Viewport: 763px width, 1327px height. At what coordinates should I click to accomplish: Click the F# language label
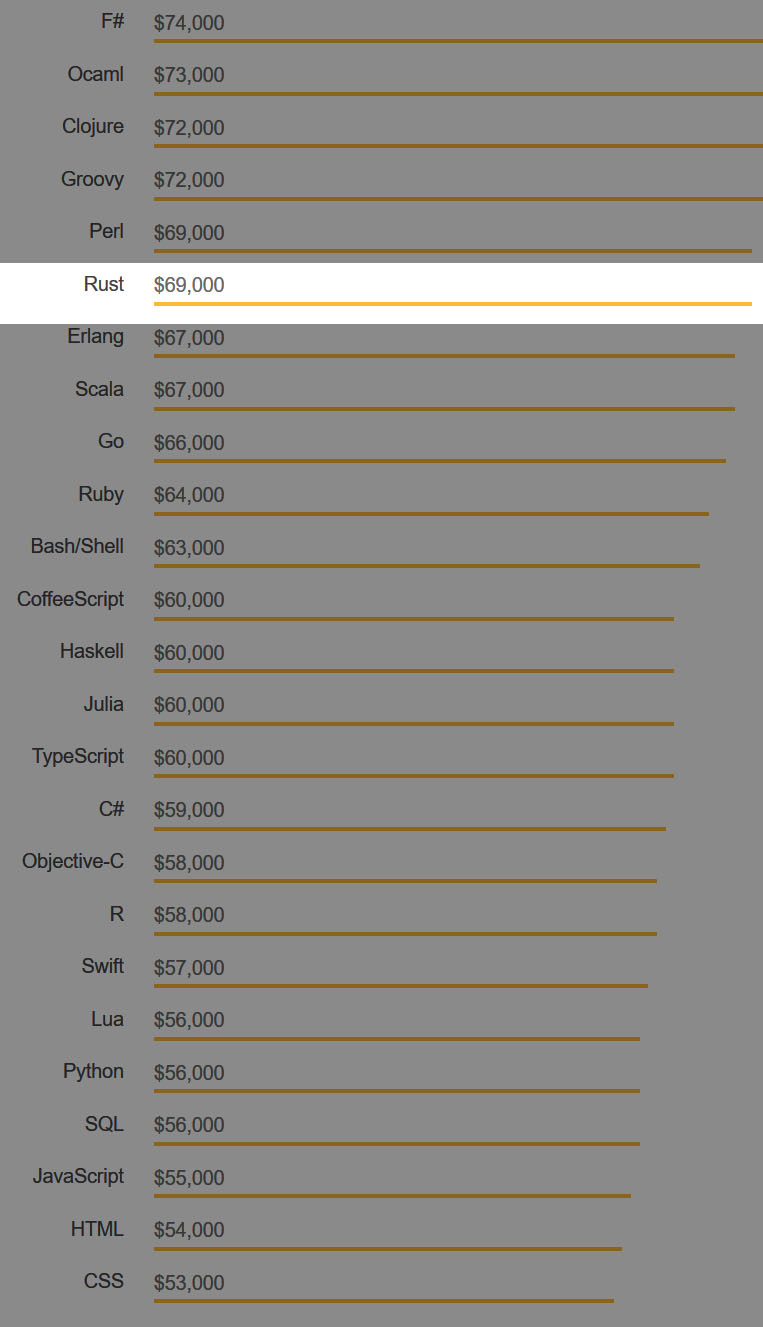[112, 21]
